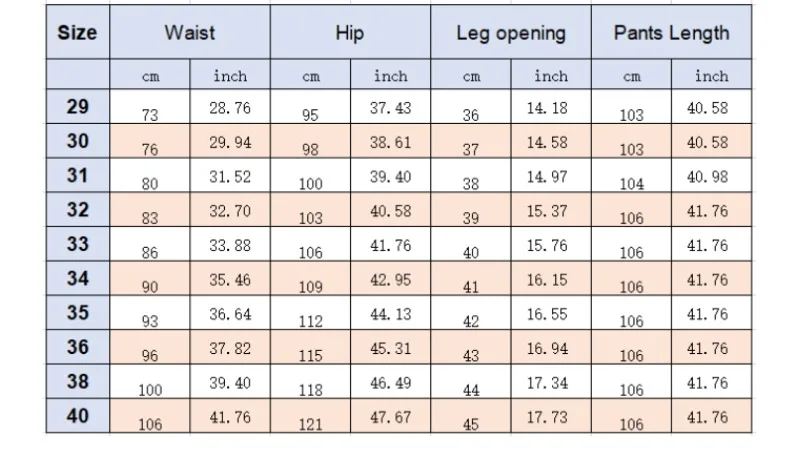Click the Leg opening header
Viewport: 800px width, 472px height.
(511, 33)
